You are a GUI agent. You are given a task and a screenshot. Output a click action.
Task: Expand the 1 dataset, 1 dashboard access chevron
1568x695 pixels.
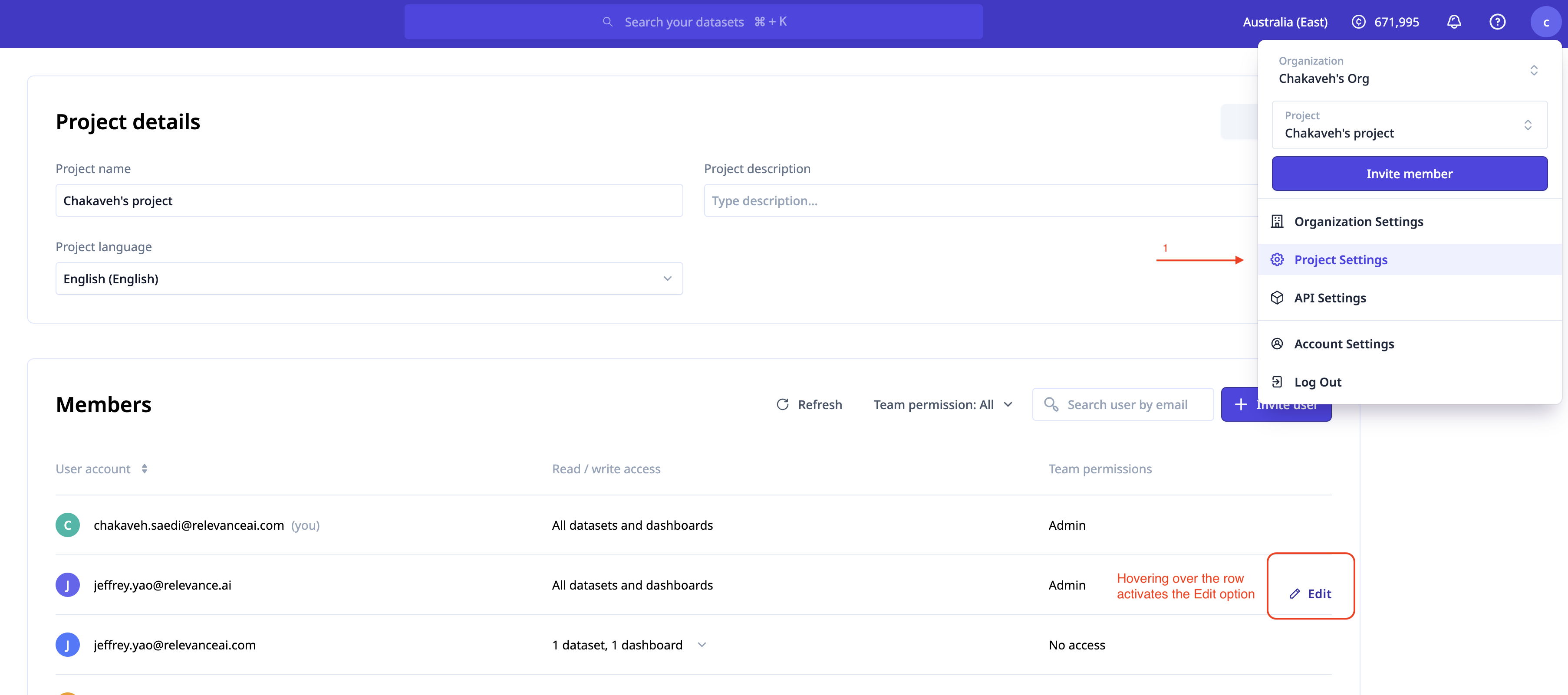coord(702,645)
